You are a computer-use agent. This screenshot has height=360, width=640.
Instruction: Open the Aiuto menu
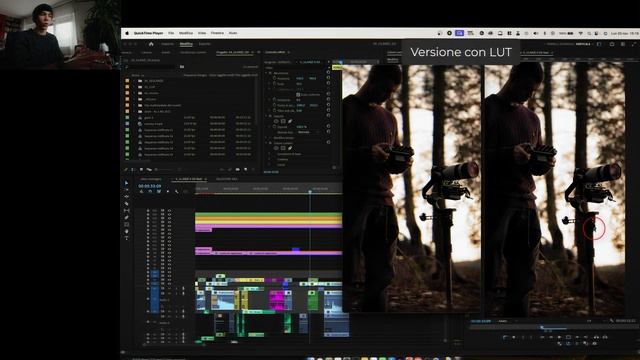(x=233, y=33)
